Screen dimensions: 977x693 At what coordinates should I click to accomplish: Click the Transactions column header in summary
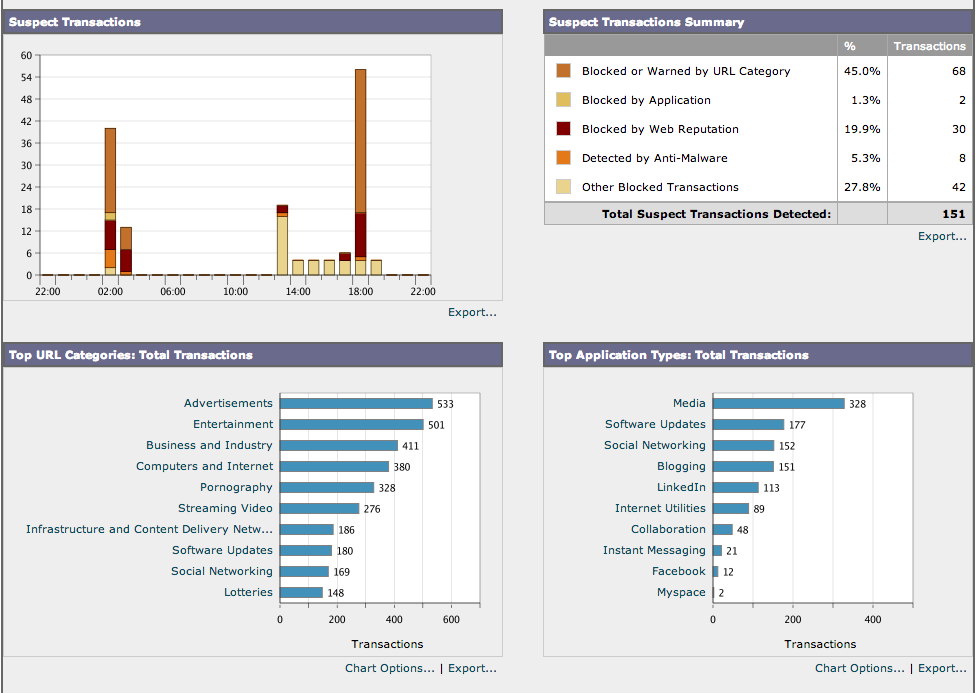tap(929, 46)
